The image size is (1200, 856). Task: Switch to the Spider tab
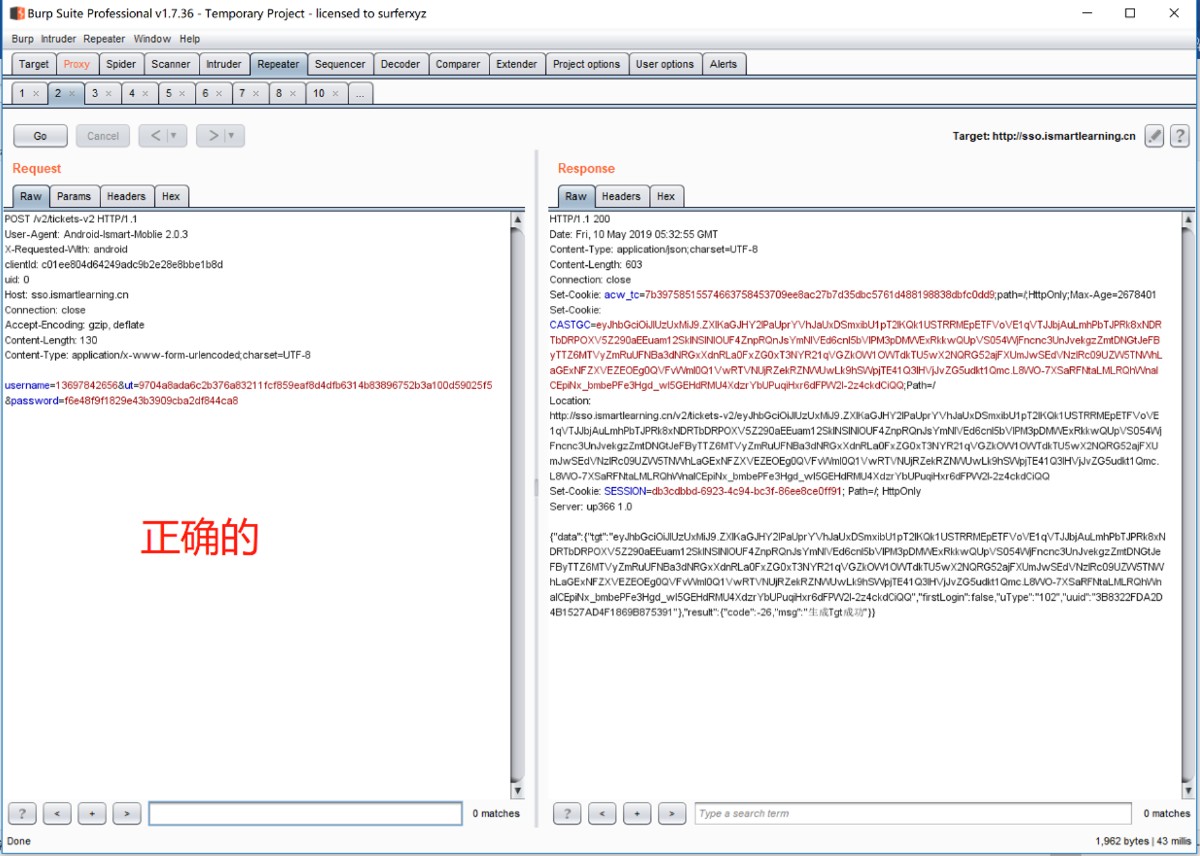pos(121,64)
